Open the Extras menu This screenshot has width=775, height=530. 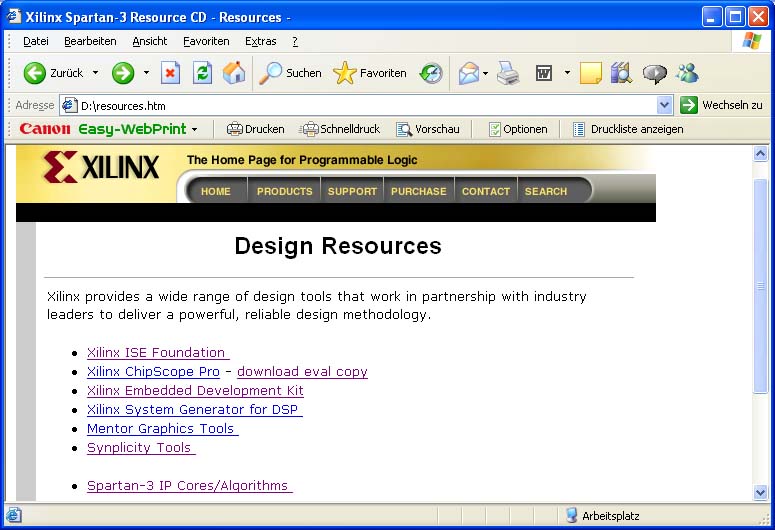tap(260, 42)
